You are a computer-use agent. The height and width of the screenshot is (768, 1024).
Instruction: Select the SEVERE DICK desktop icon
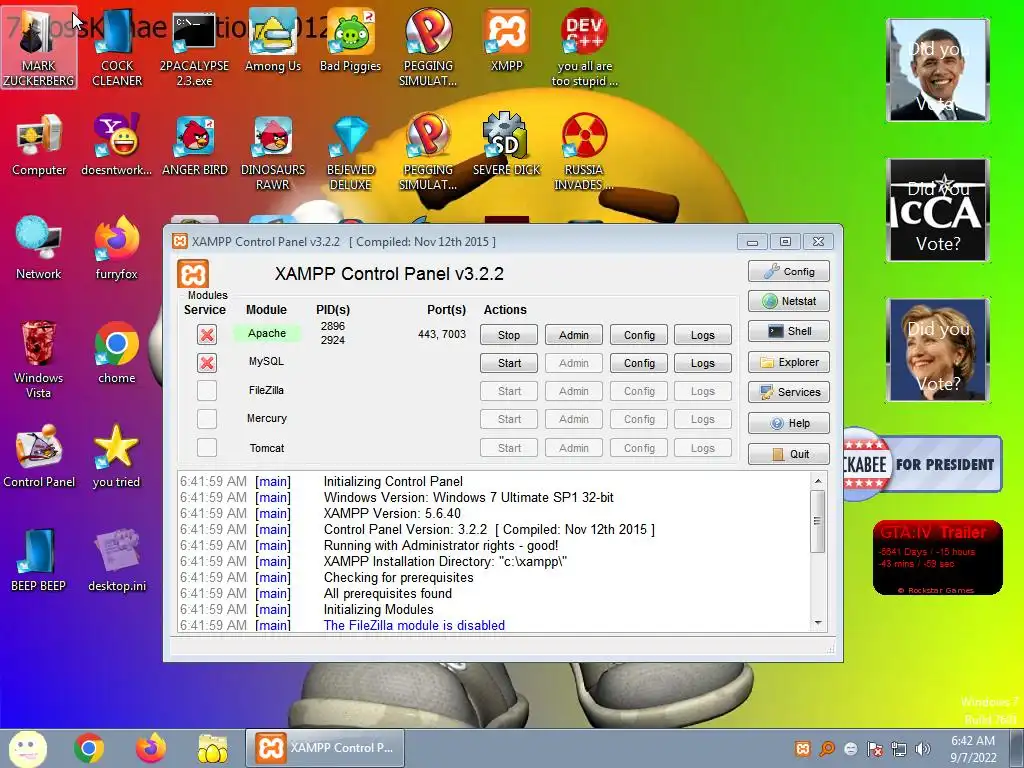pyautogui.click(x=506, y=146)
